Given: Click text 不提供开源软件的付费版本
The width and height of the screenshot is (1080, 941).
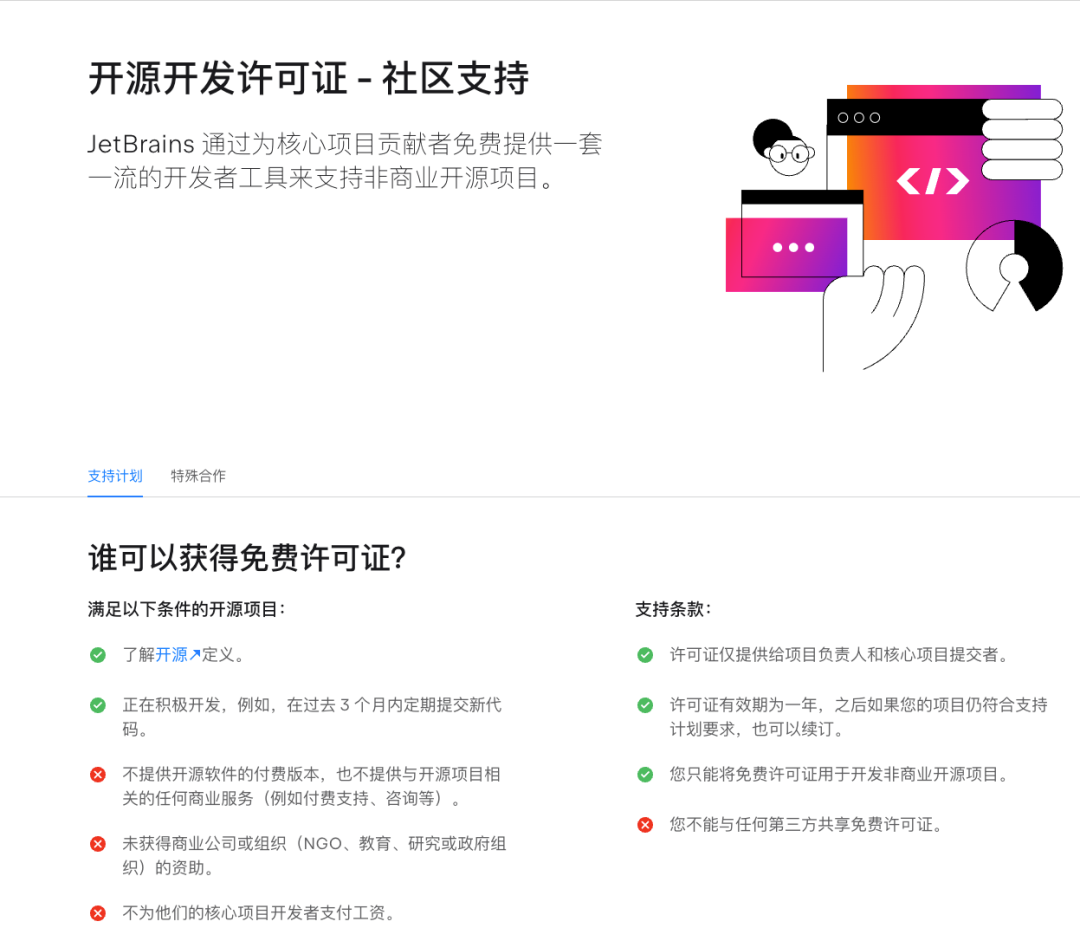Looking at the screenshot, I should [311, 787].
